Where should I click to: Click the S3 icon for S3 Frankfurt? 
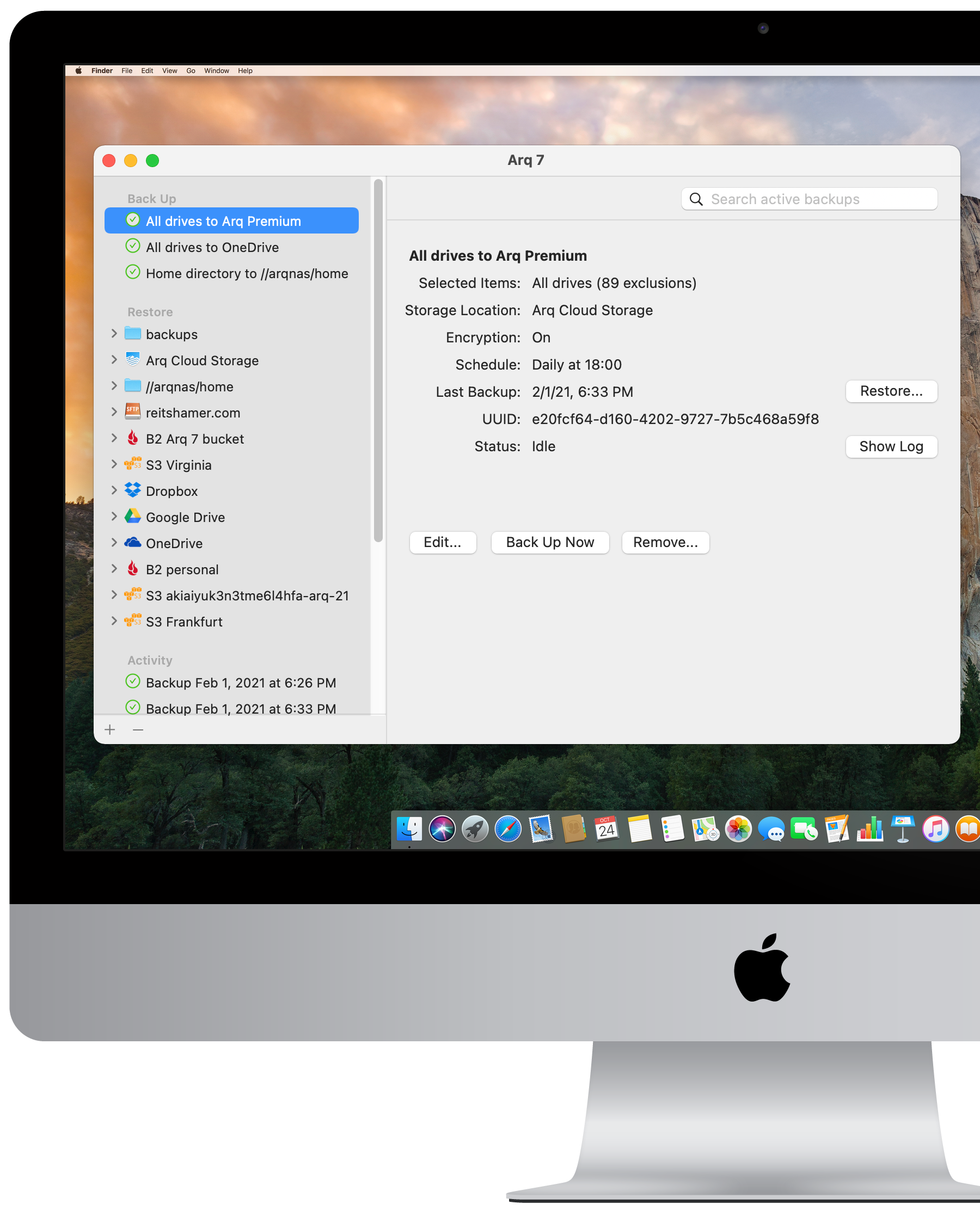(x=133, y=620)
